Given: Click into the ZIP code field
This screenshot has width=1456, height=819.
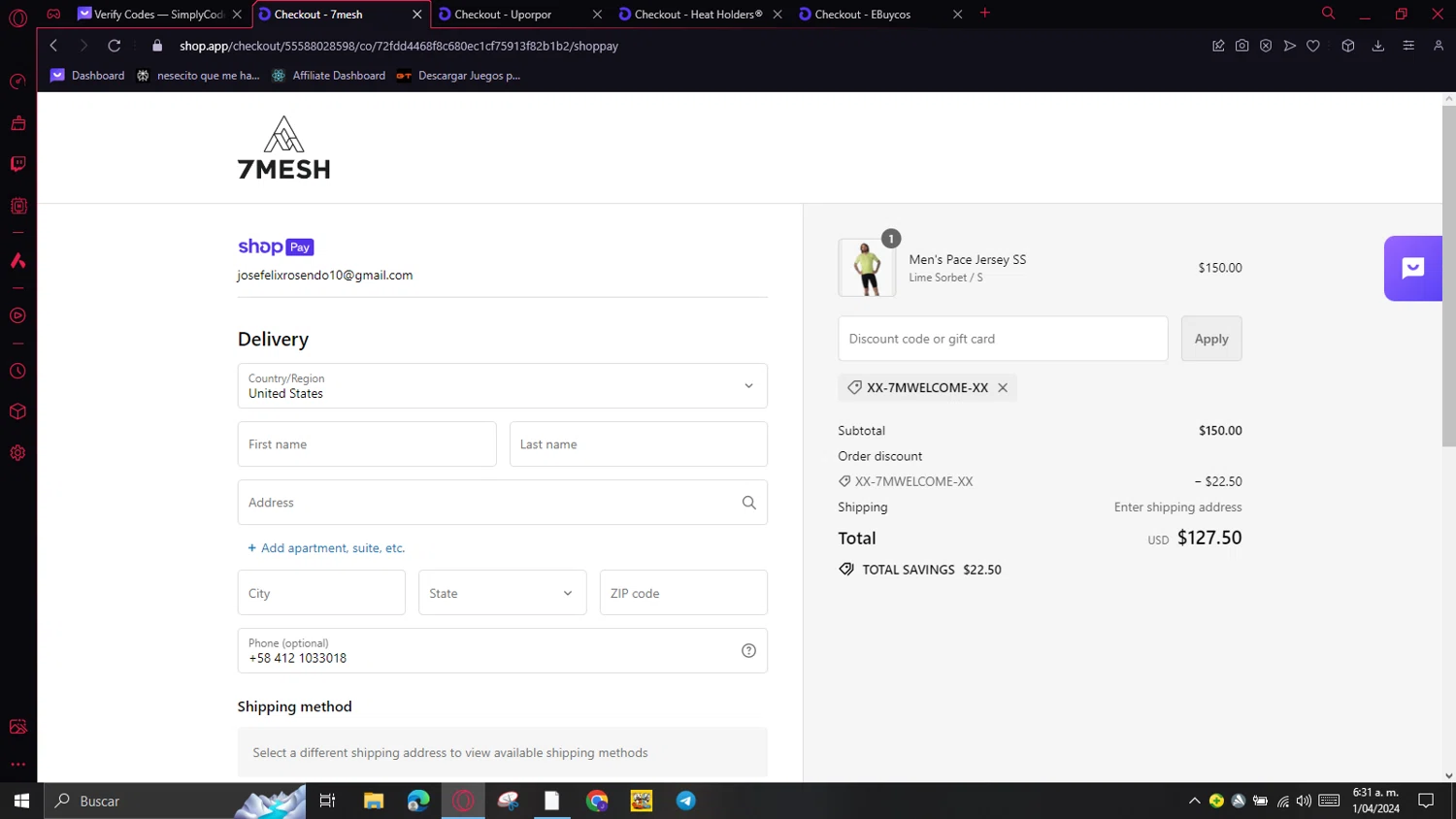Looking at the screenshot, I should 683,593.
